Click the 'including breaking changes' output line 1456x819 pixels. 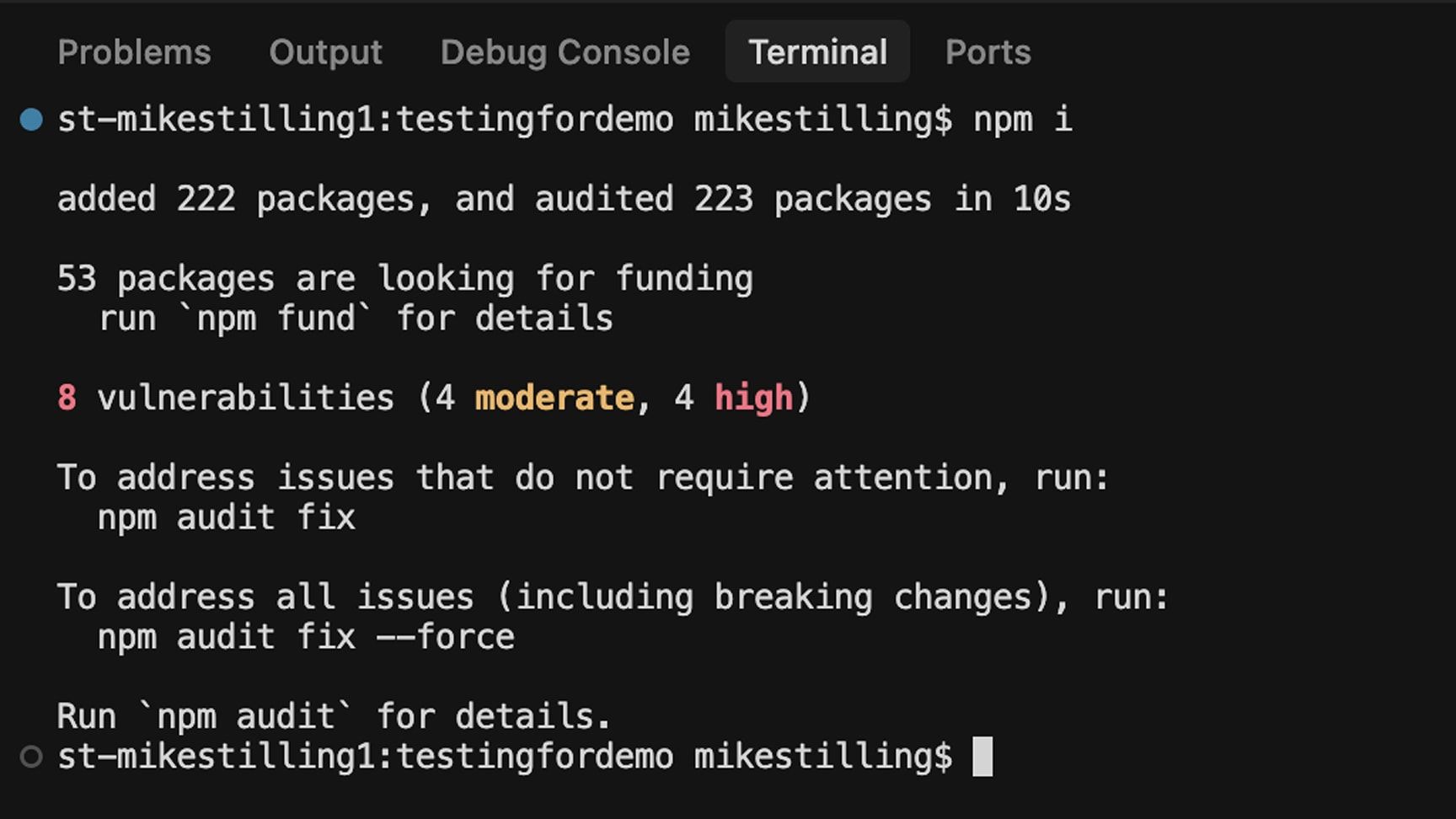pos(613,597)
